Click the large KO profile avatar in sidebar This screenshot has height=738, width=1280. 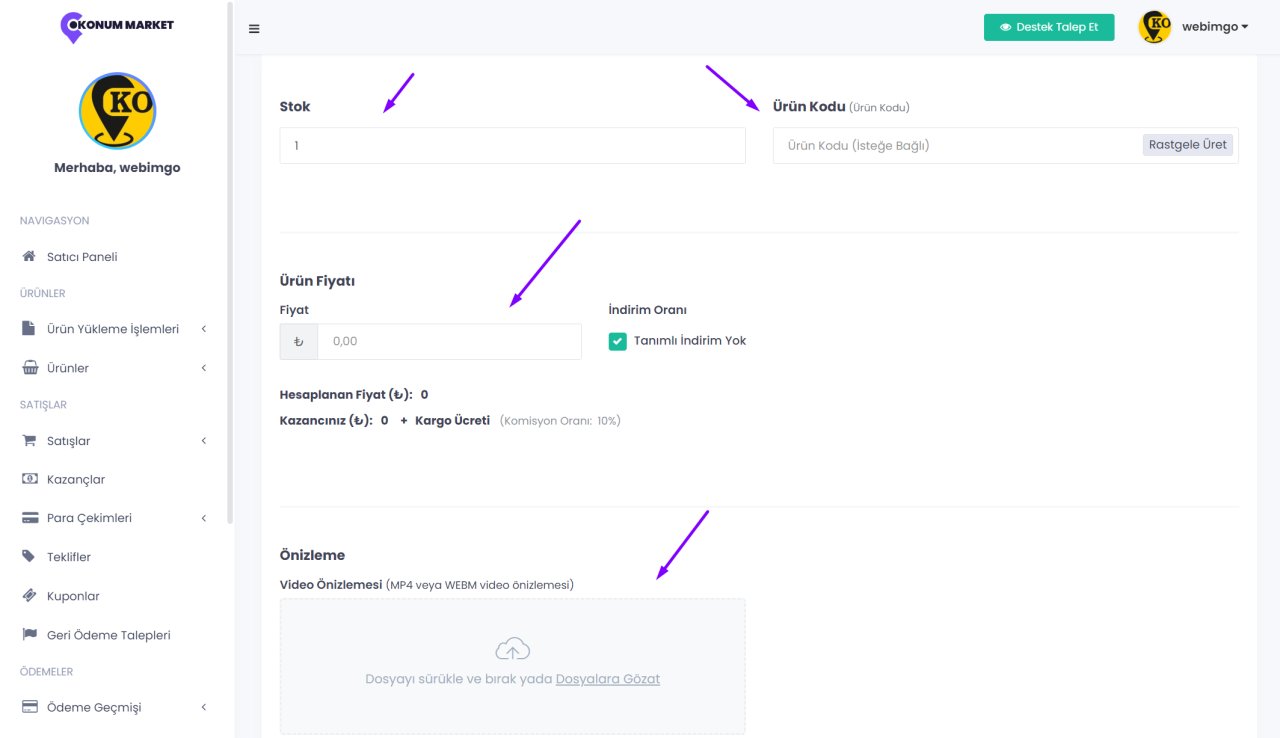117,111
